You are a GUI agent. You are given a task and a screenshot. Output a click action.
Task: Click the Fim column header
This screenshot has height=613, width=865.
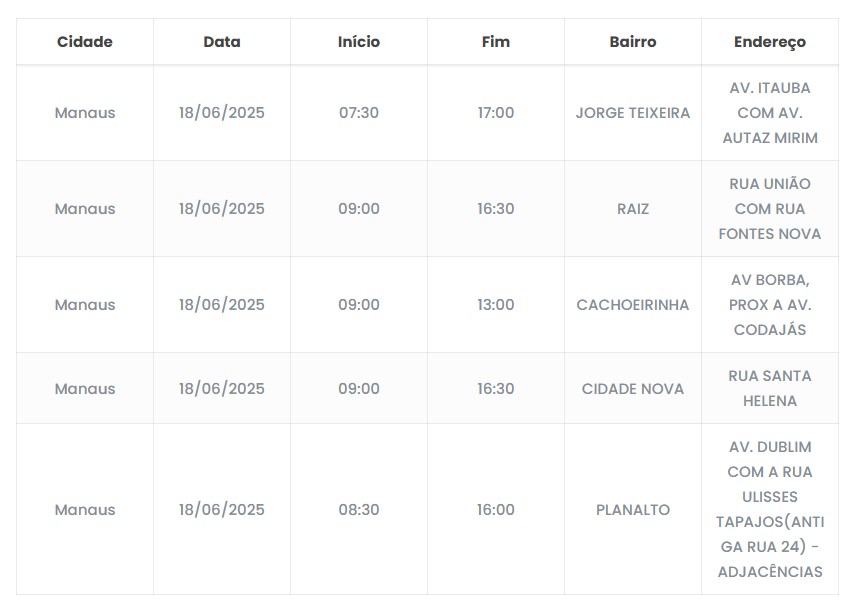(x=496, y=42)
